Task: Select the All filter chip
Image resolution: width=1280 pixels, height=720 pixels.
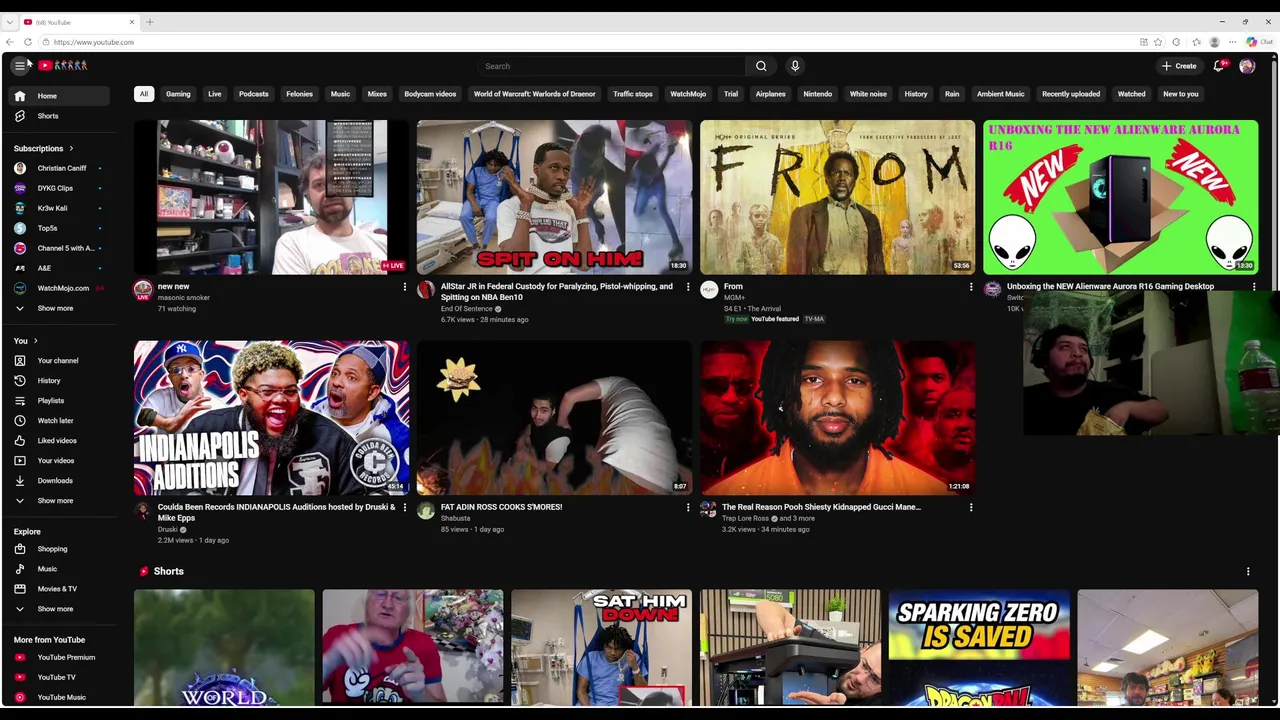Action: coord(143,94)
